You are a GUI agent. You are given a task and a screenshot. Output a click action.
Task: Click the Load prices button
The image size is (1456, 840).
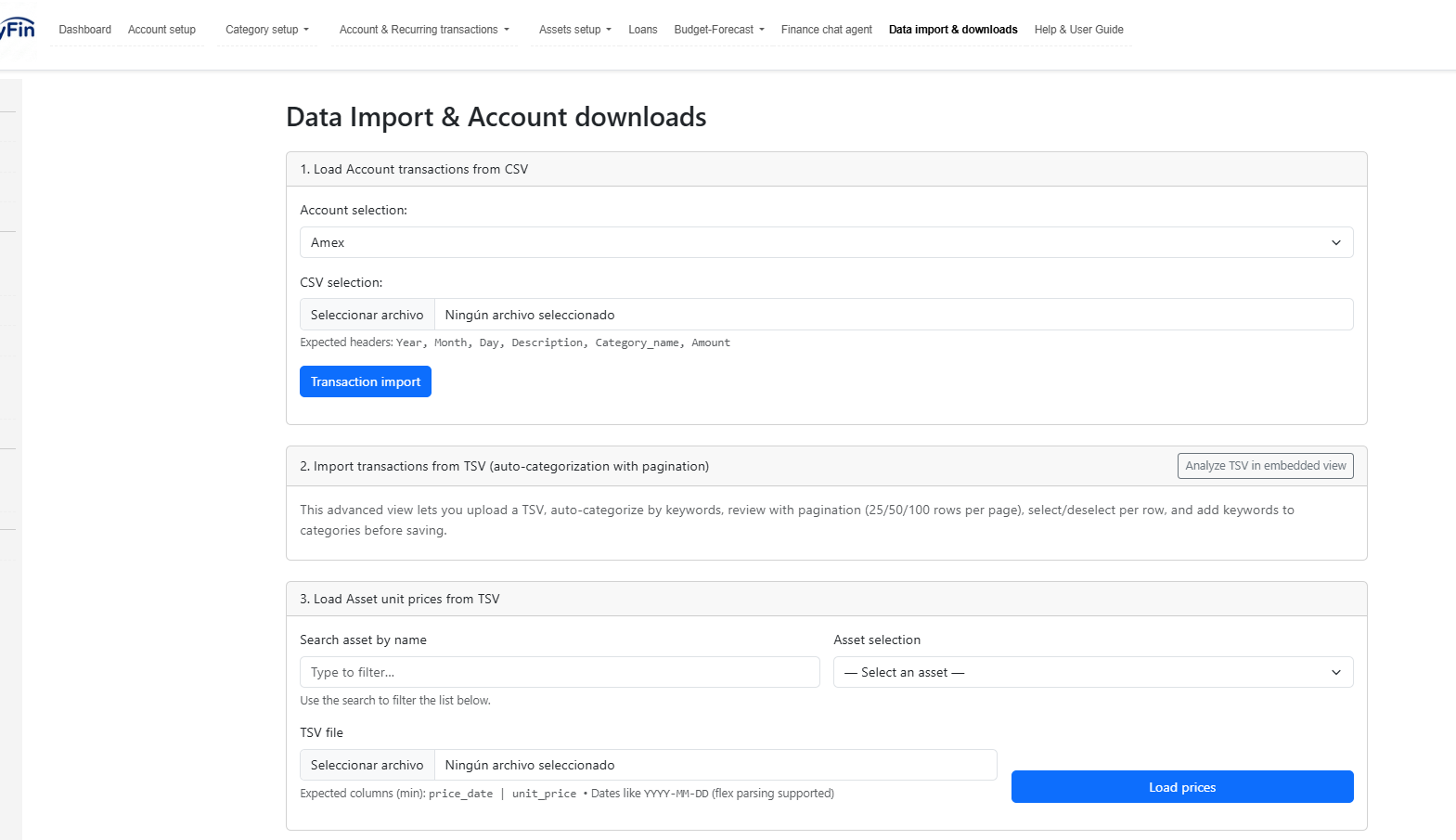(x=1182, y=787)
